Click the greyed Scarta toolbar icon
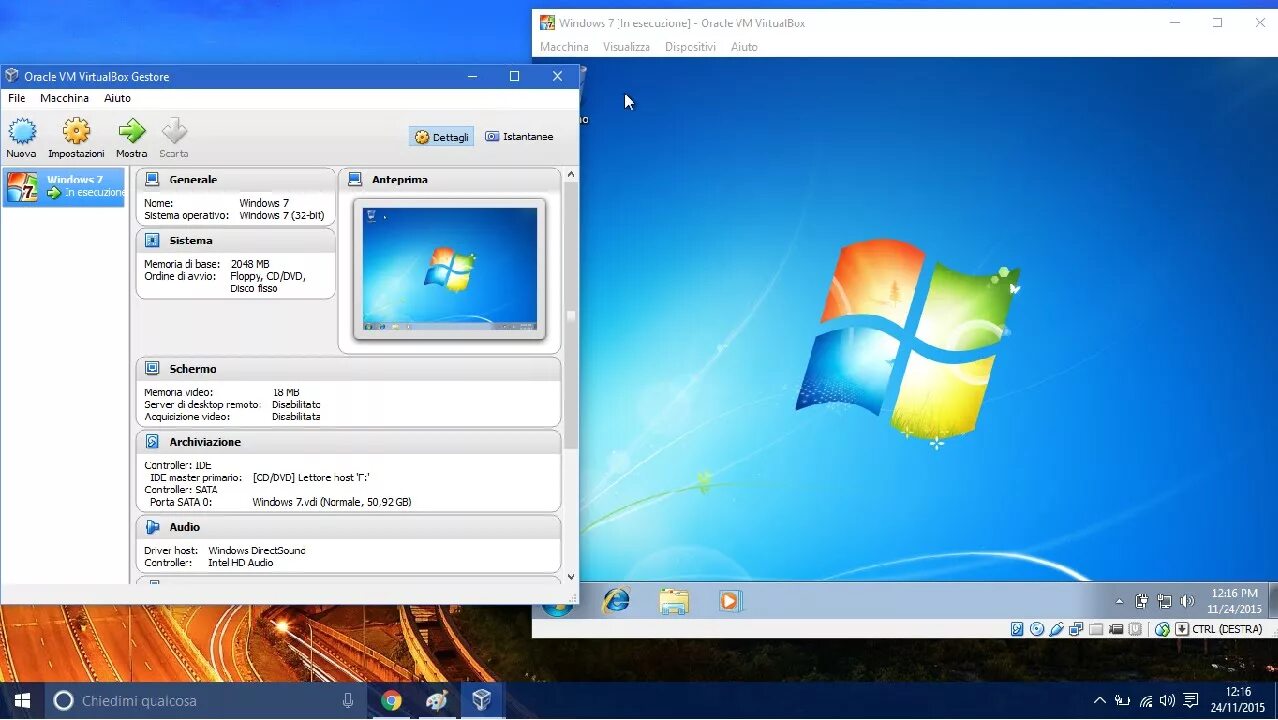The image size is (1278, 720). point(174,131)
